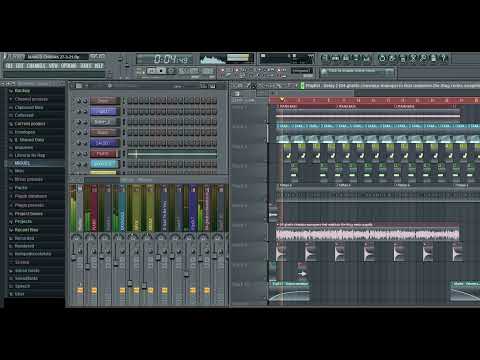Select the pencil draw tool in Playlist toolbar
480x360 pixels.
(248, 86)
